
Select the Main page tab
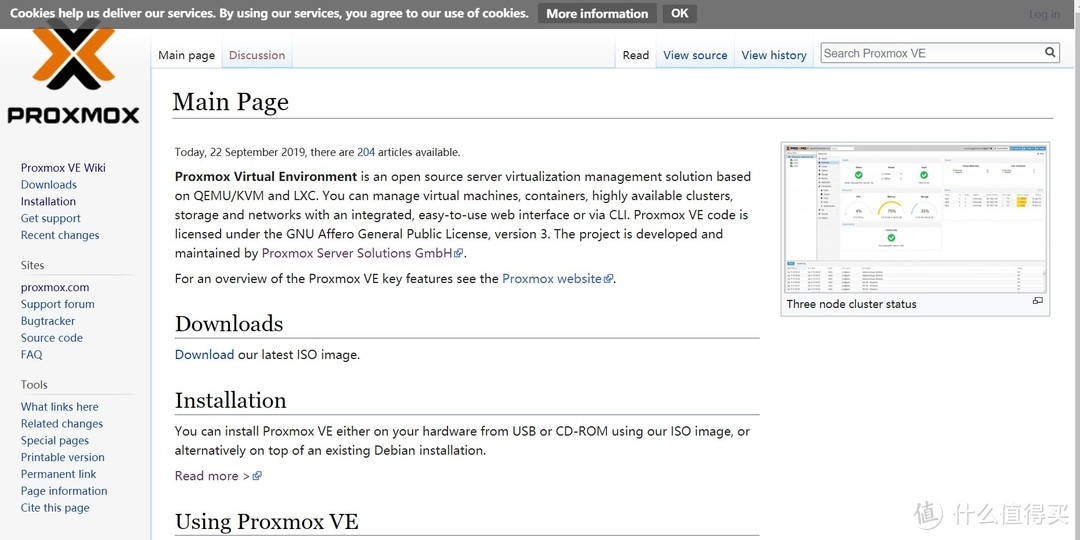coord(187,55)
